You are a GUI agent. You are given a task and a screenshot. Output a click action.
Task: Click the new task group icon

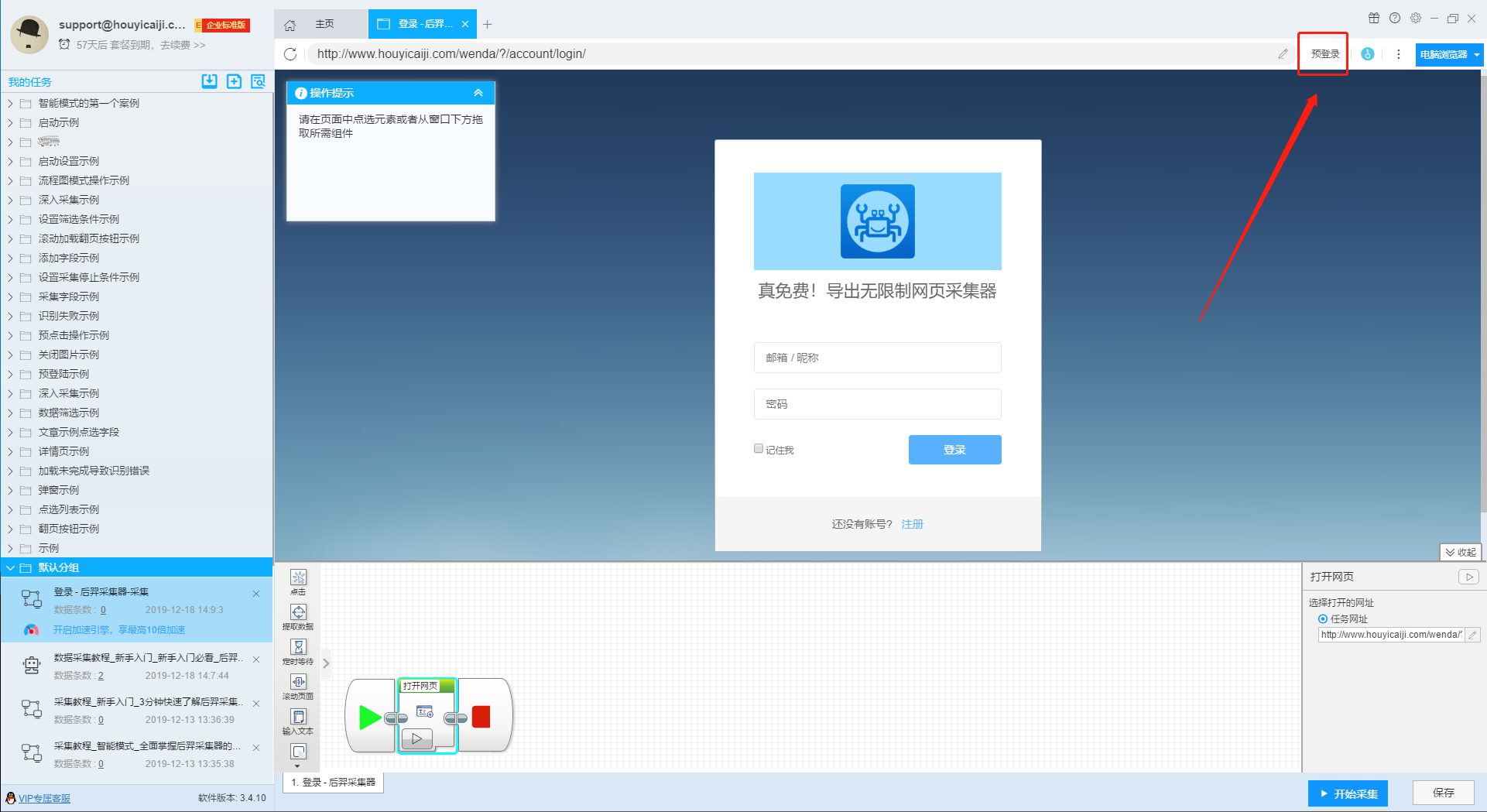(235, 81)
